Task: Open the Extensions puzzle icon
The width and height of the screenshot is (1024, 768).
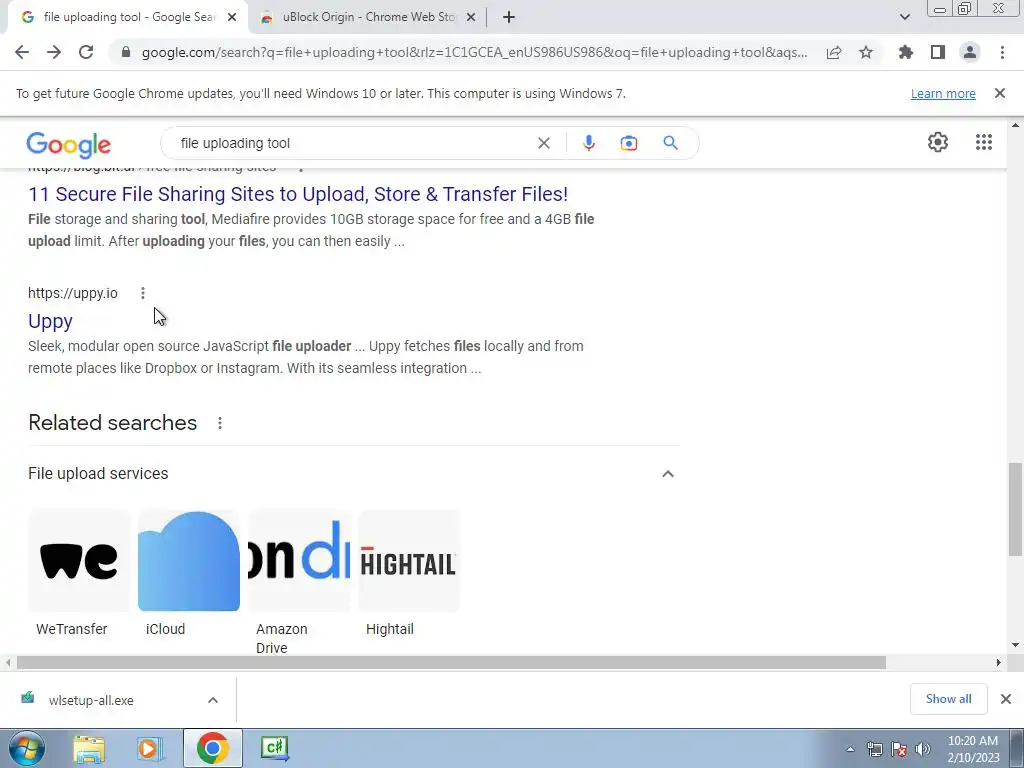Action: click(x=905, y=52)
